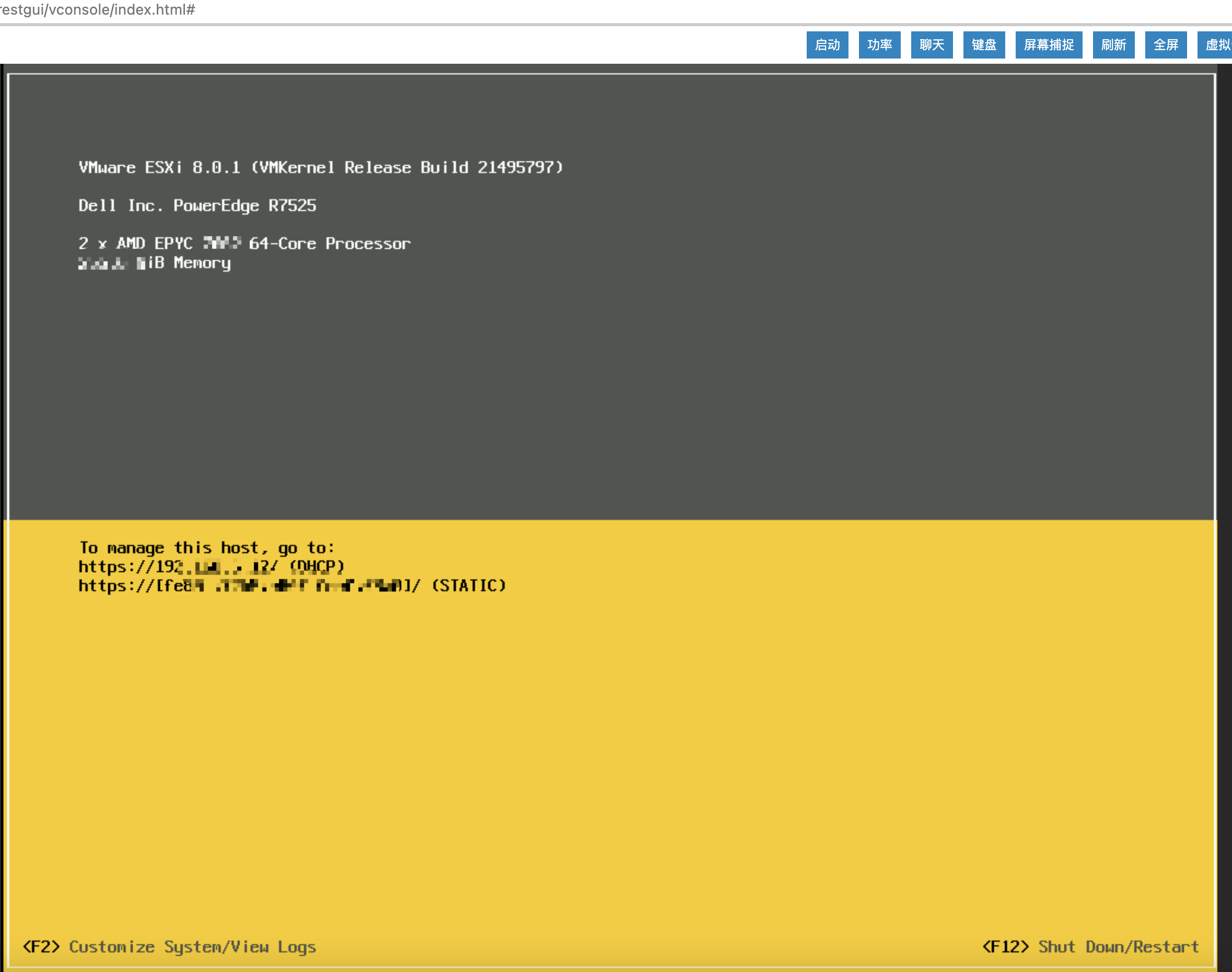The width and height of the screenshot is (1232, 972).
Task: Click the 刷新 refresh button
Action: [1113, 45]
